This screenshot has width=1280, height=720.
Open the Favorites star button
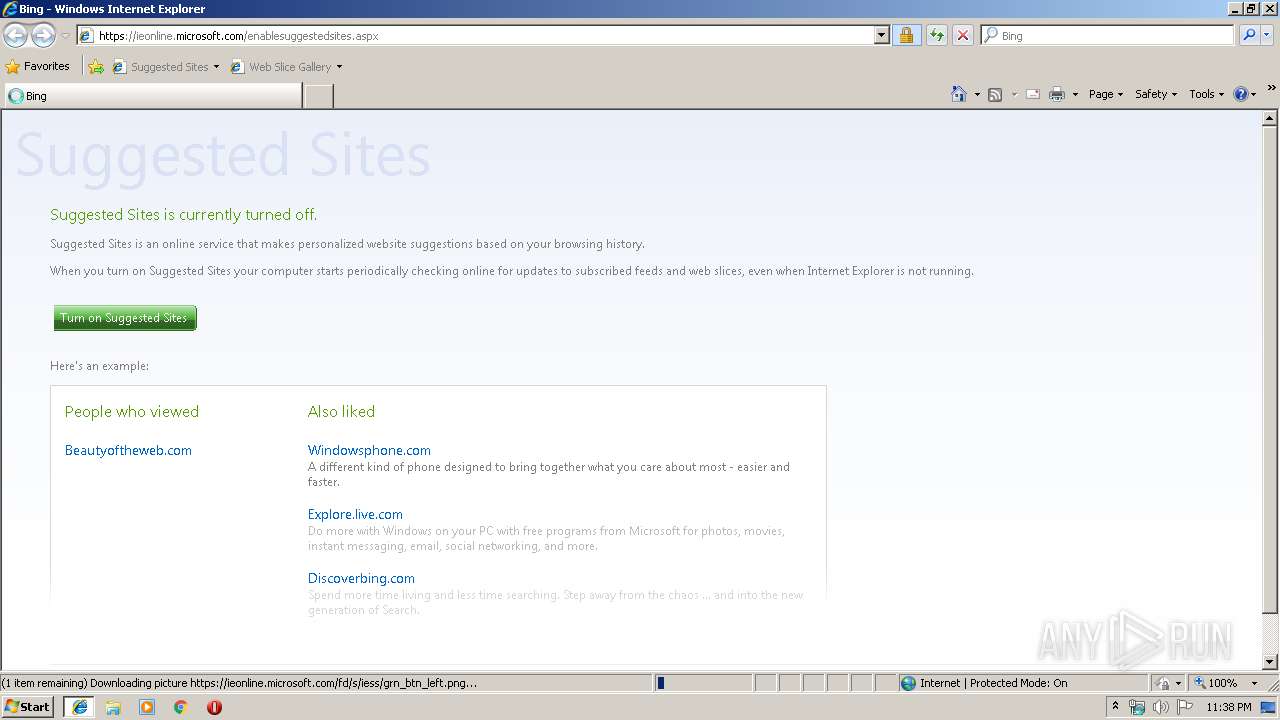(38, 66)
